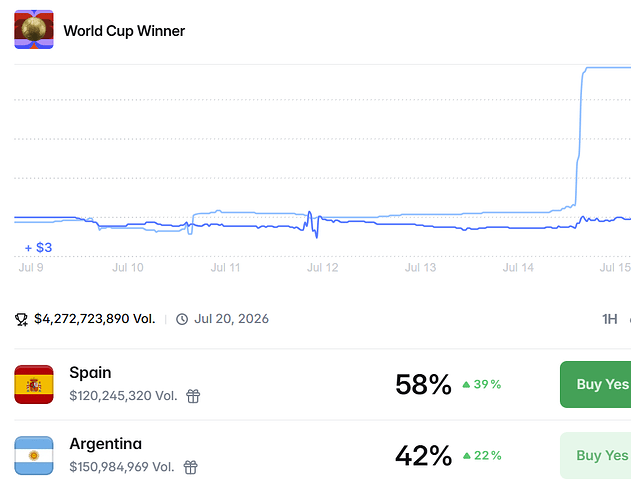631x500 pixels.
Task: Click the World Cup trophy market icon
Action: click(34, 29)
